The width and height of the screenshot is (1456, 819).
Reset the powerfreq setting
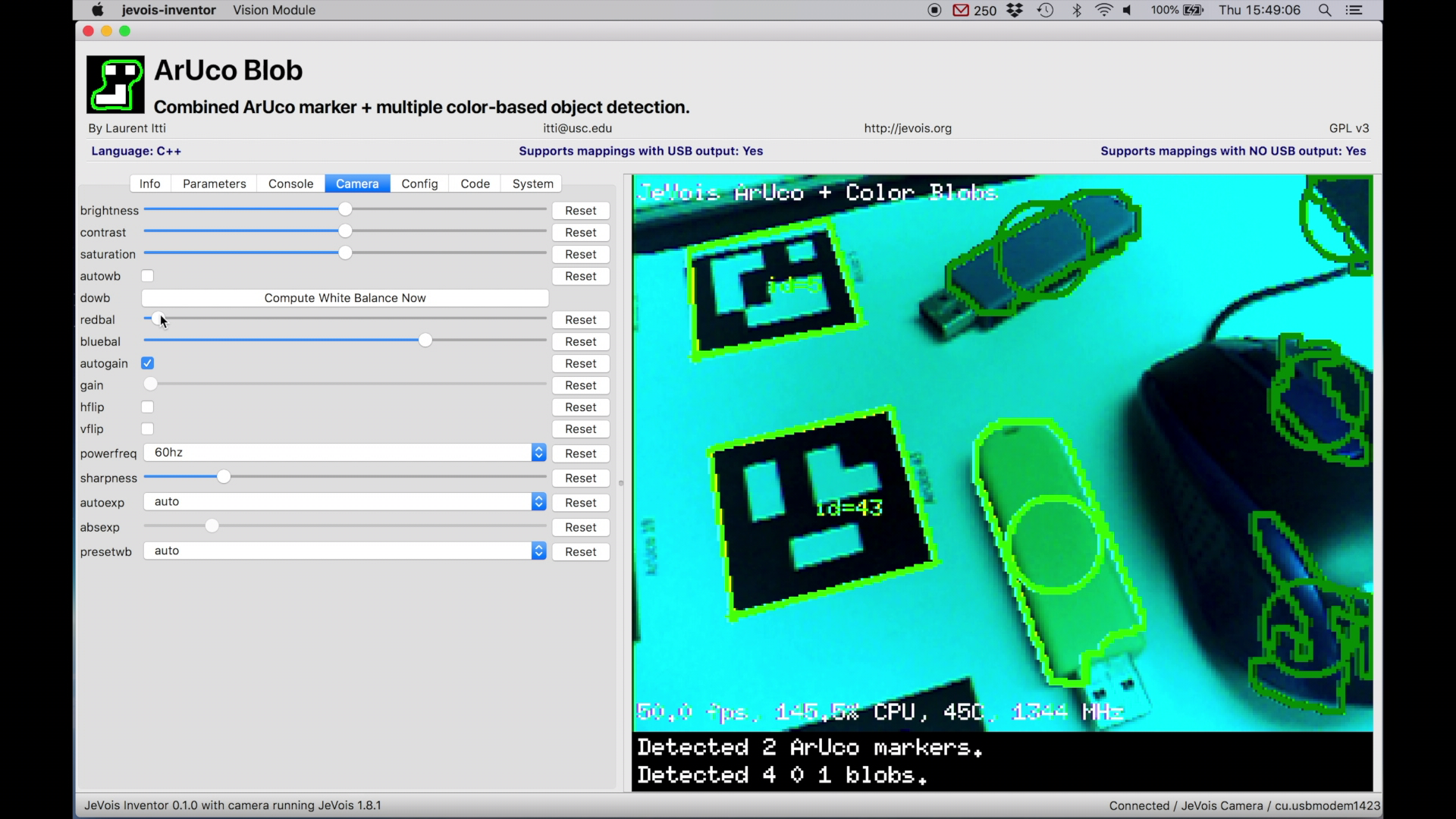[x=581, y=453]
